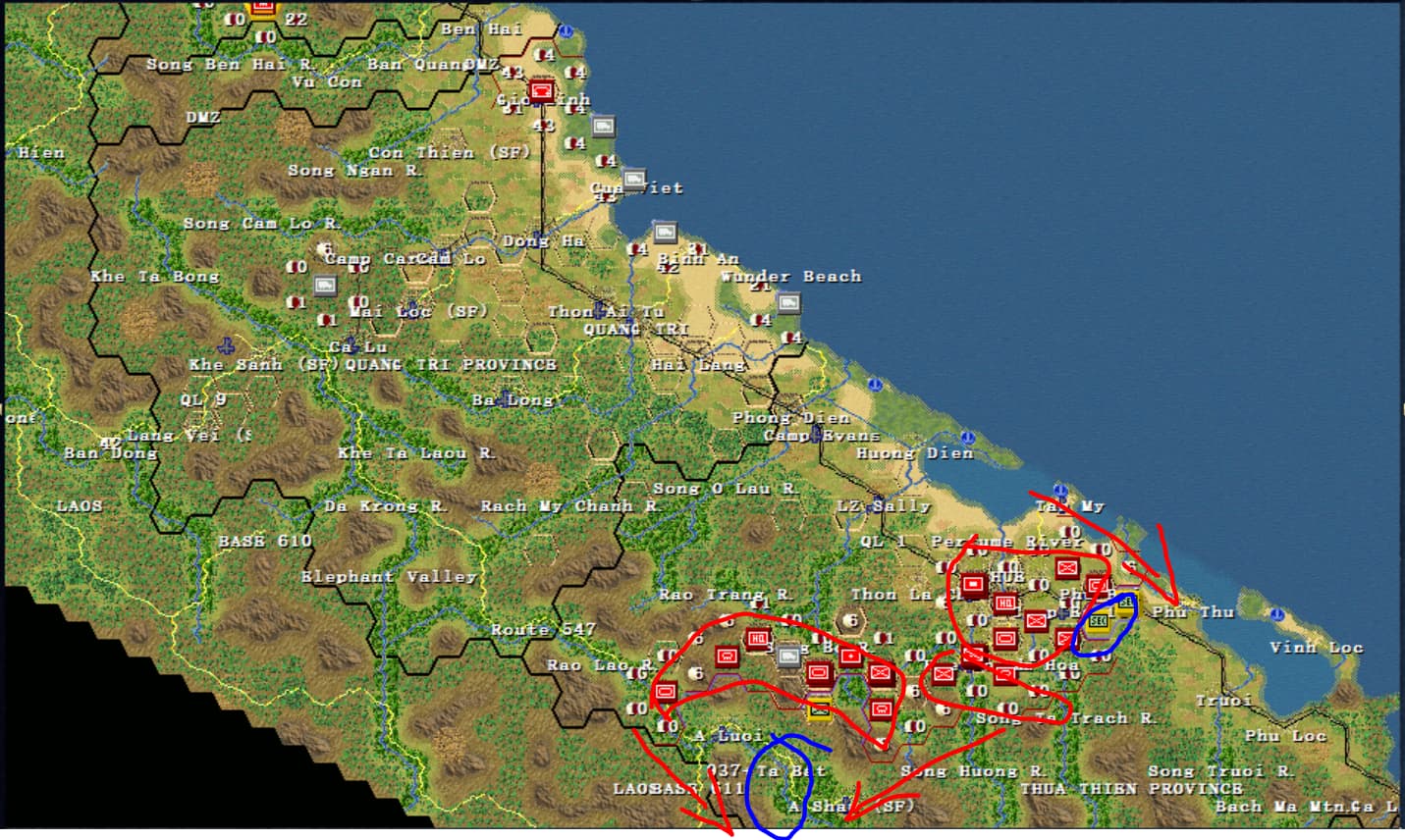
Task: Click the "LZ Sally" label
Action: tap(884, 505)
